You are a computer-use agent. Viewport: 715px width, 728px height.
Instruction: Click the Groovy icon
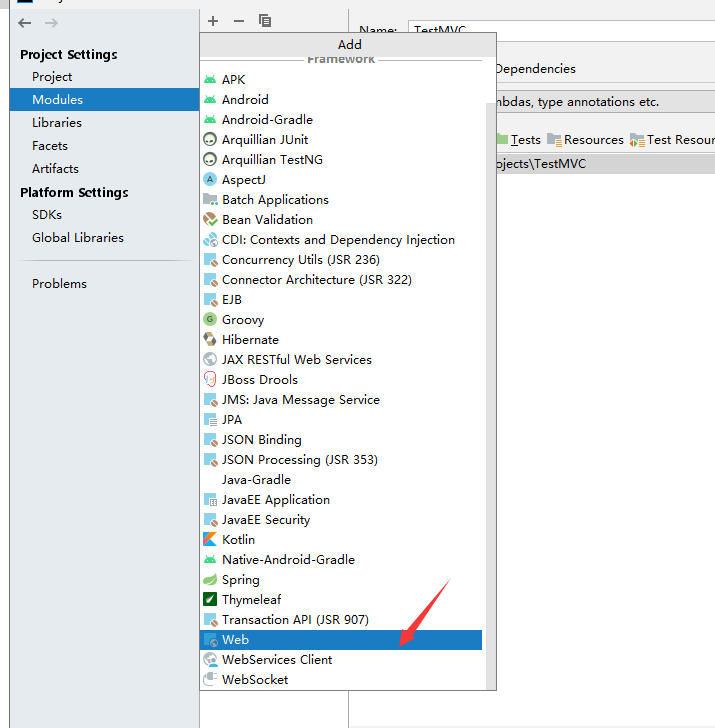[210, 319]
